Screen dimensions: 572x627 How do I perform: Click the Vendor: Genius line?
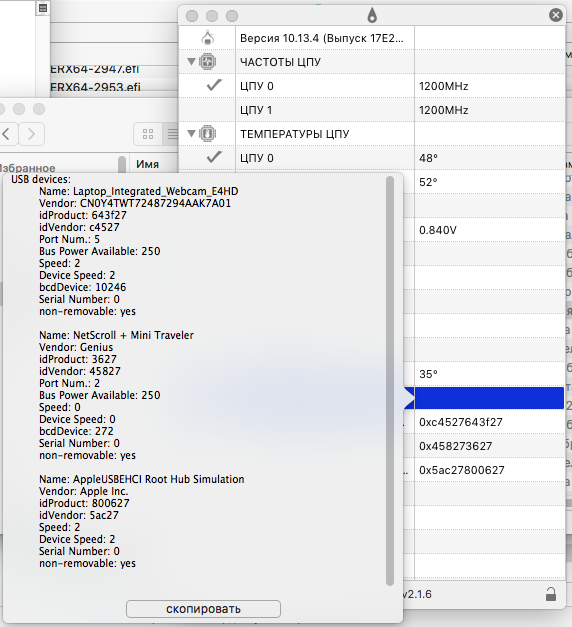pos(76,347)
